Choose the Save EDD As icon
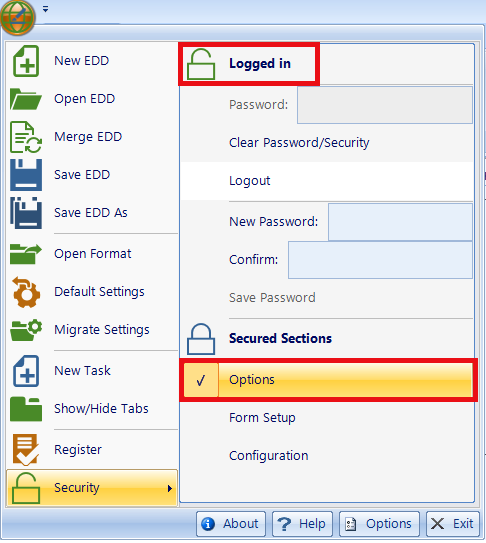The image size is (486, 543). [x=26, y=213]
